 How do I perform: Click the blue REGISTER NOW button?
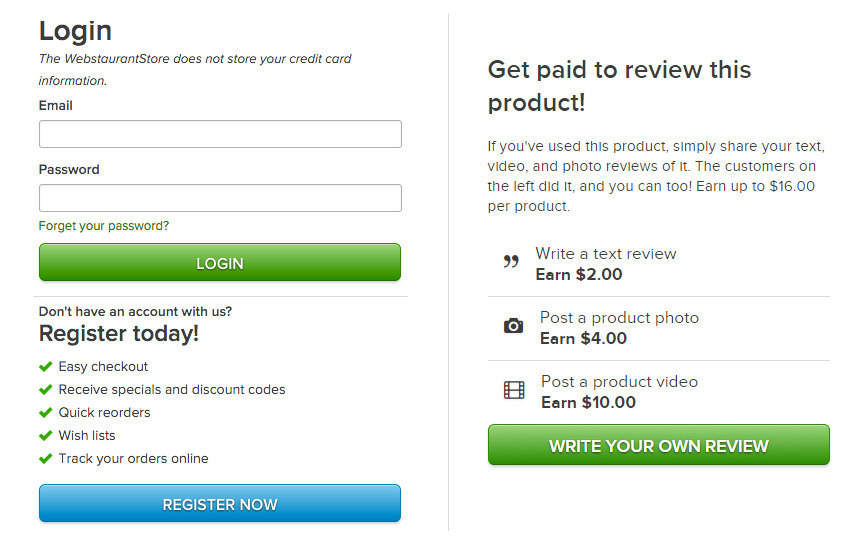(220, 503)
